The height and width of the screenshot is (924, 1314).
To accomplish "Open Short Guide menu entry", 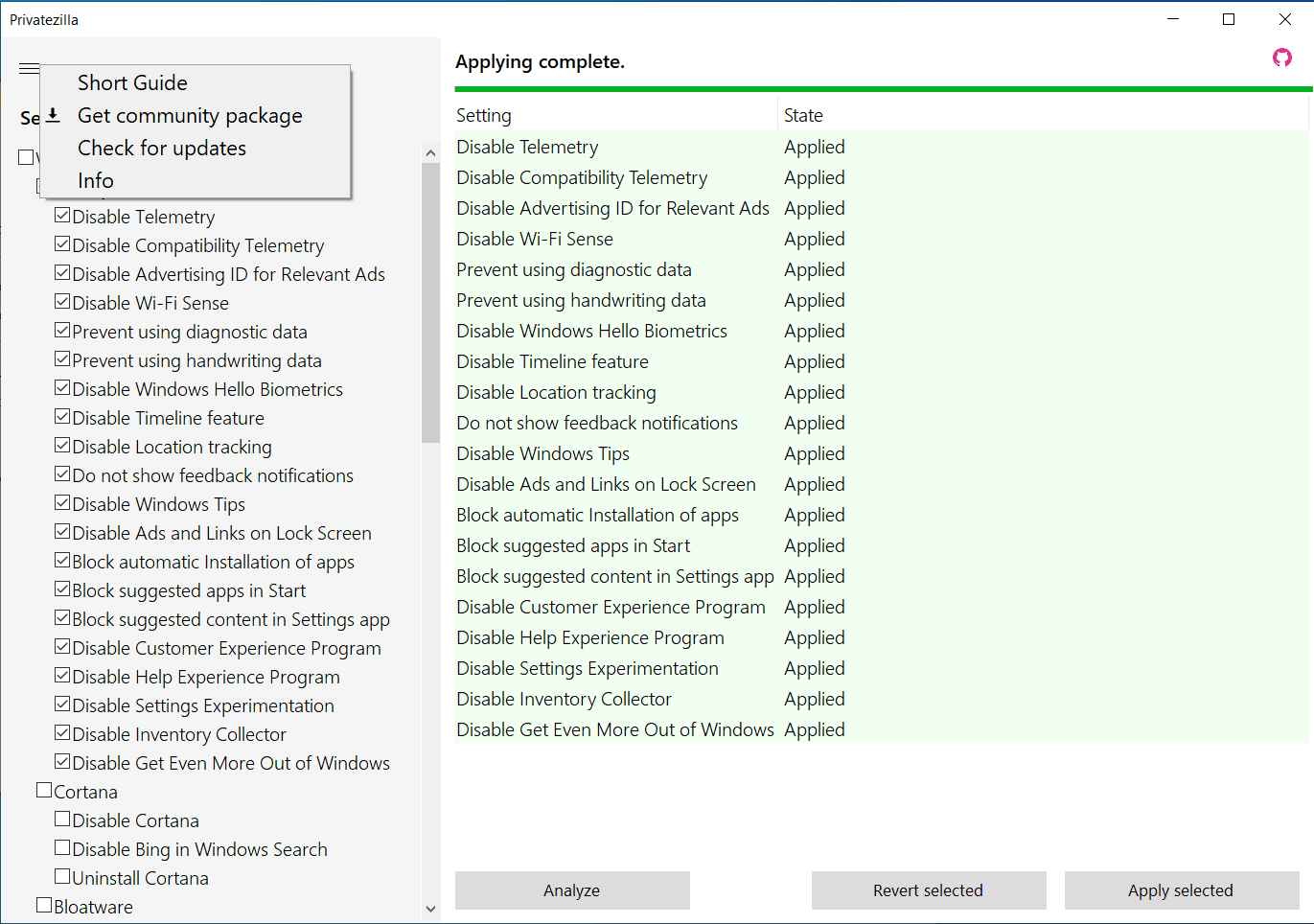I will (x=132, y=83).
